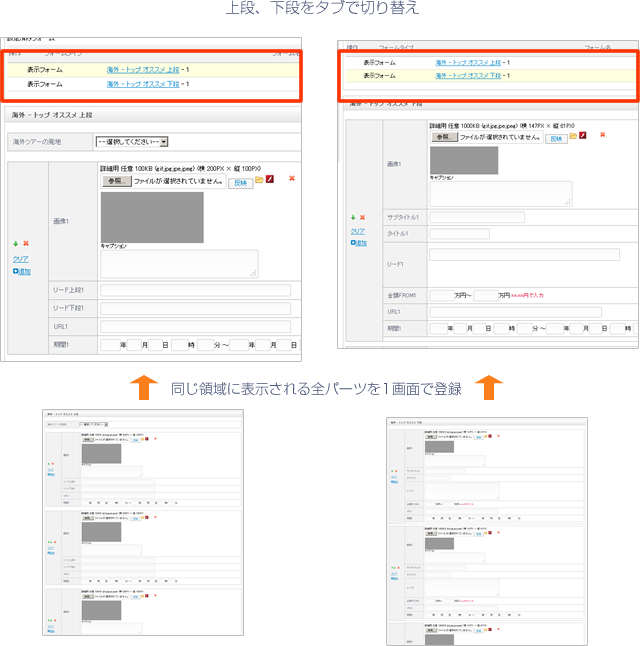Open the 海外ツアーの発地 dropdown
Viewport: 640px width, 646px height.
pyautogui.click(x=131, y=142)
